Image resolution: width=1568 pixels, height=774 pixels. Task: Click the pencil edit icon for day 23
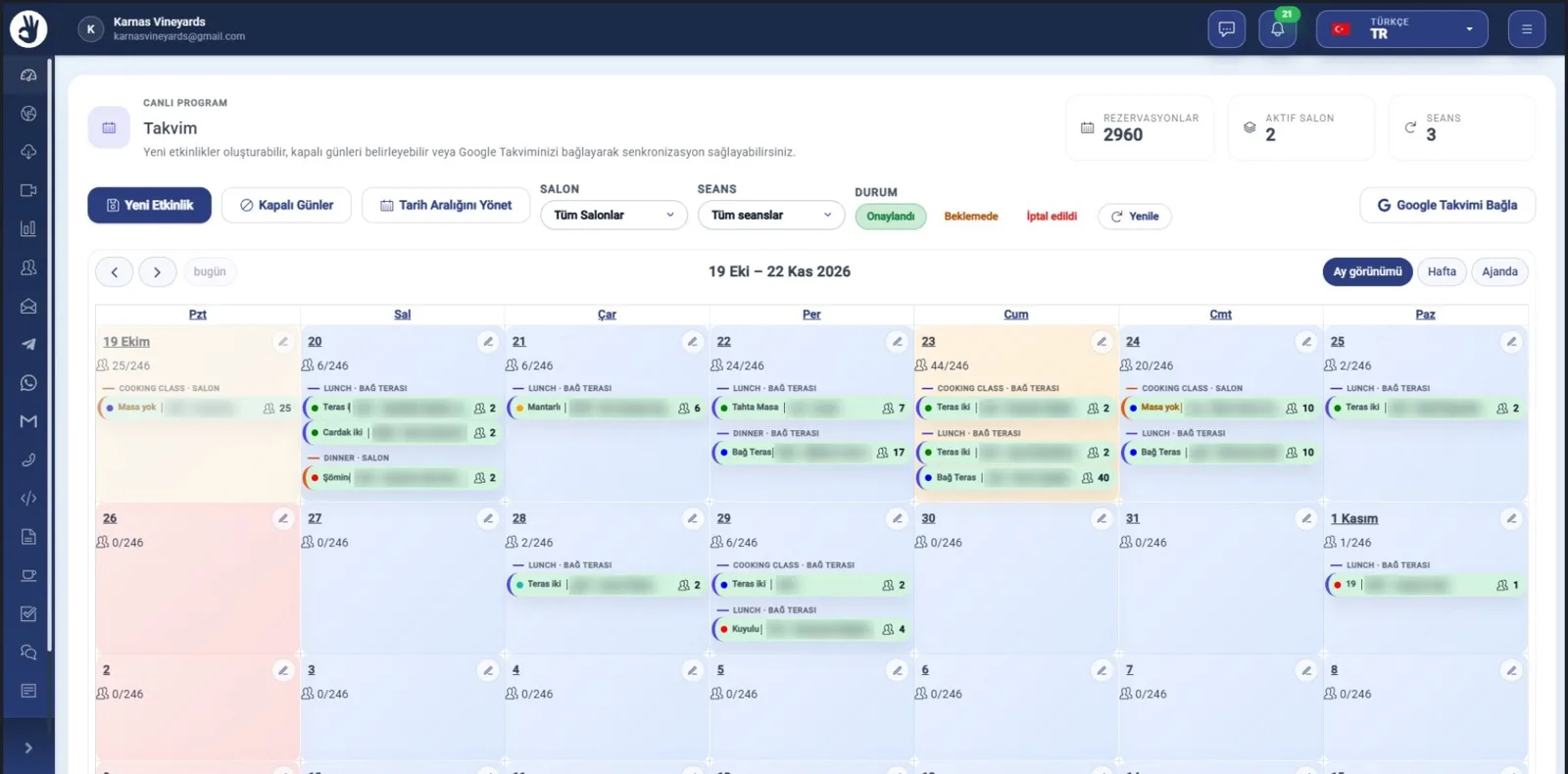click(x=1102, y=342)
